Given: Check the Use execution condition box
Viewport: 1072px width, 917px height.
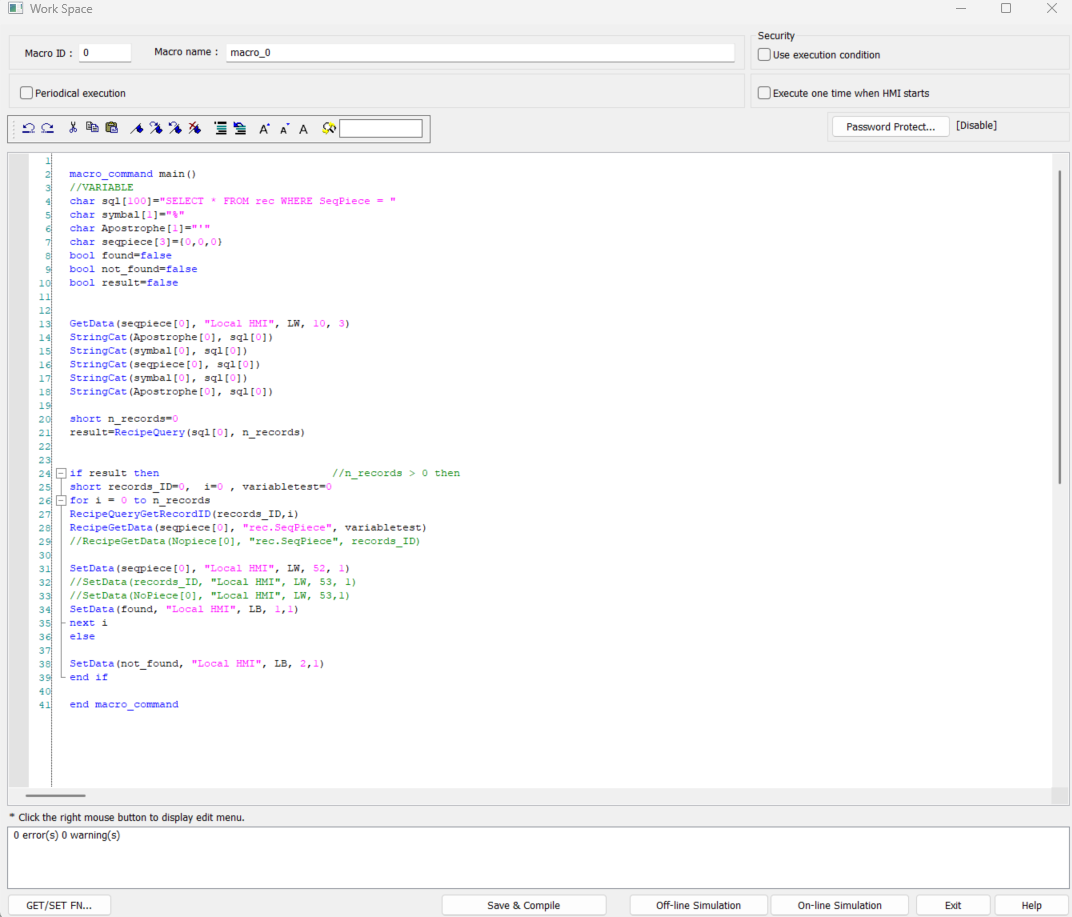Looking at the screenshot, I should [x=765, y=55].
